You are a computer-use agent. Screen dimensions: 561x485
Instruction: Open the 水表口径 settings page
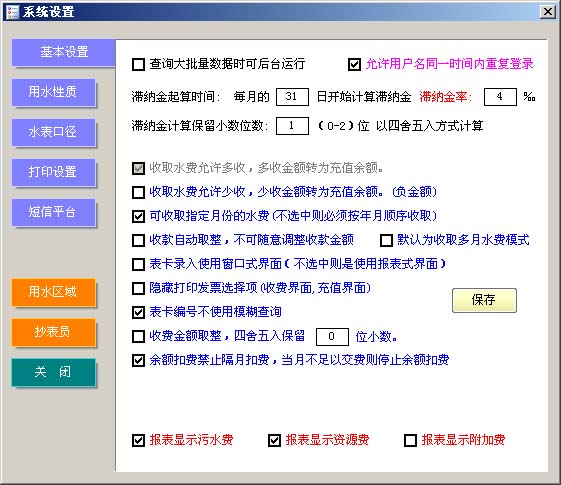coord(54,132)
